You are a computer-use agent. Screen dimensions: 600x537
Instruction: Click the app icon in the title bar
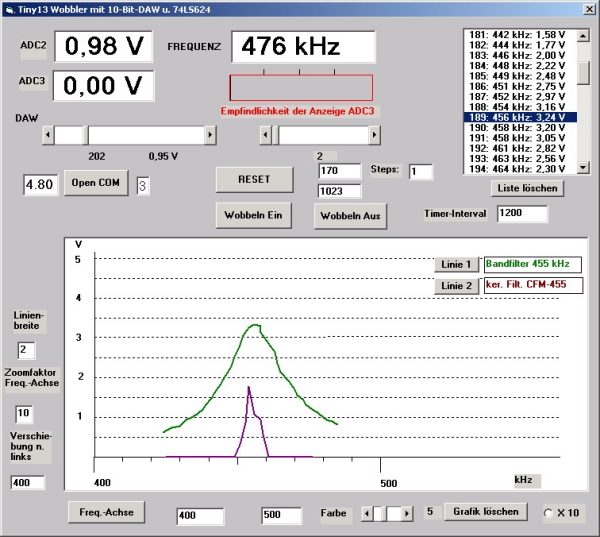click(9, 9)
